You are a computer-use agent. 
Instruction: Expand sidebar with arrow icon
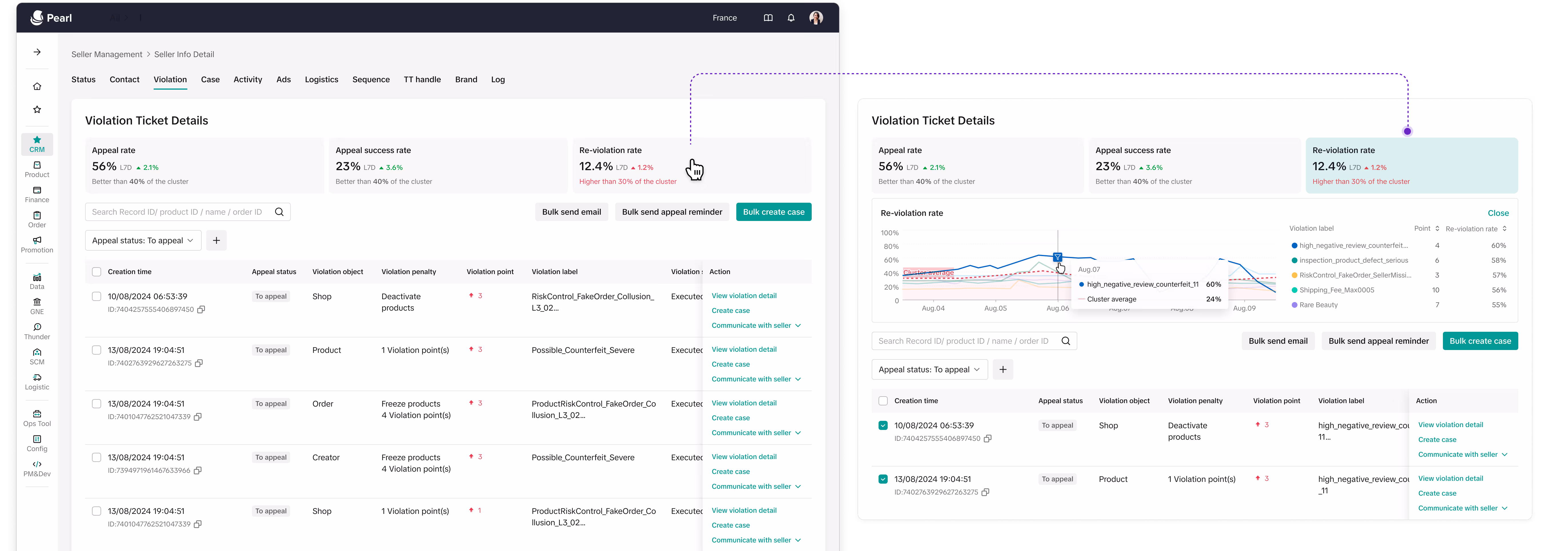pos(37,52)
